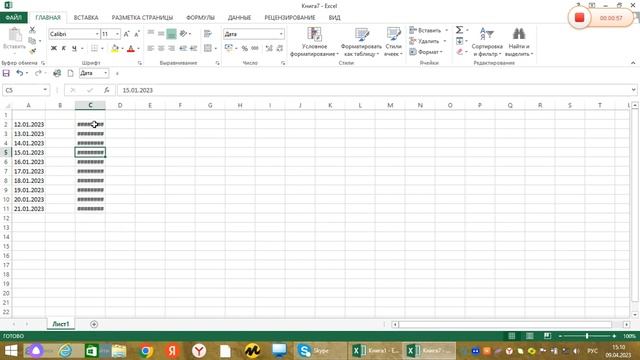Click the Clear eraser icon
The height and width of the screenshot is (360, 640).
point(460,52)
